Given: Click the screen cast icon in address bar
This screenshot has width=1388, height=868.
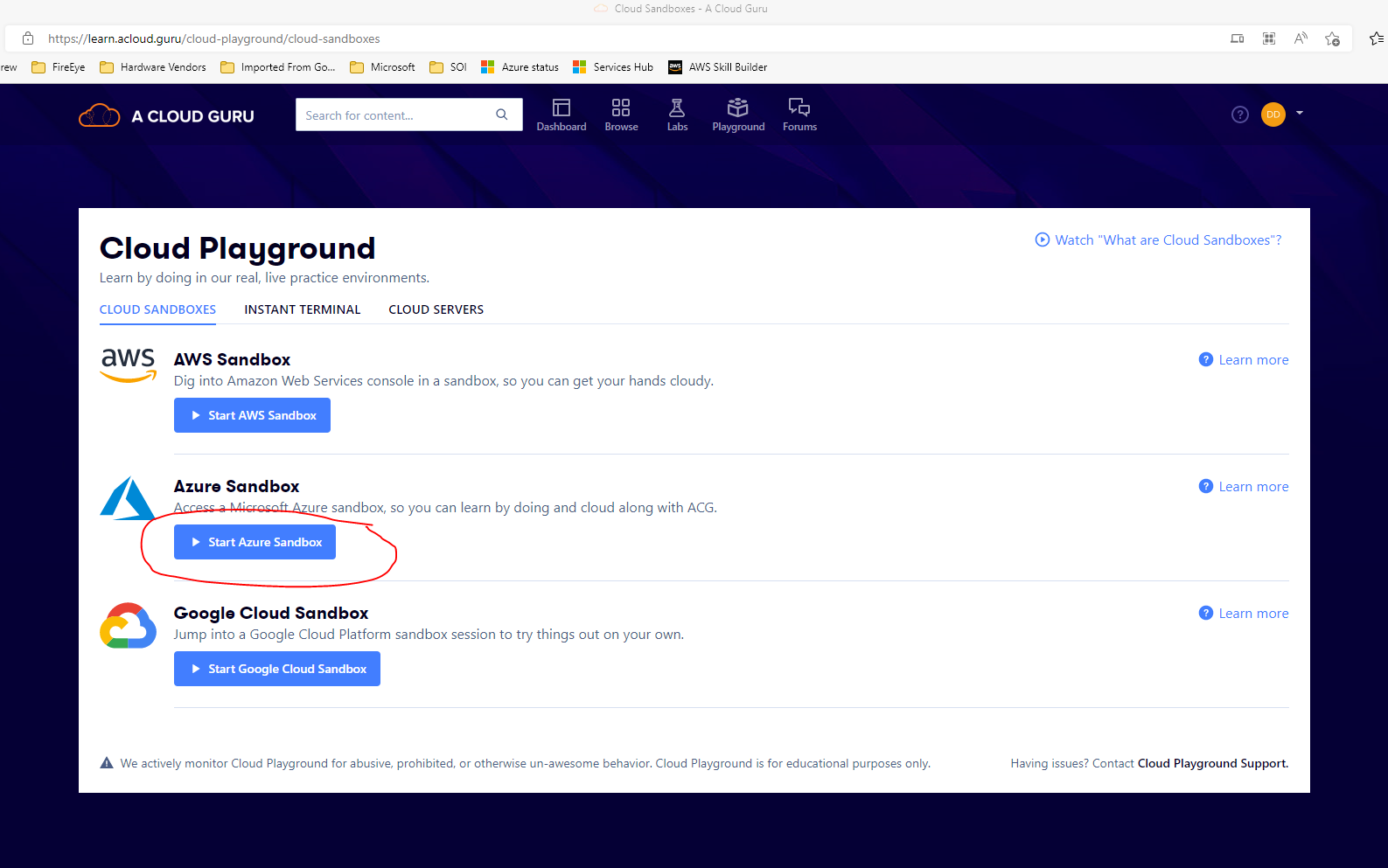Looking at the screenshot, I should click(x=1237, y=38).
